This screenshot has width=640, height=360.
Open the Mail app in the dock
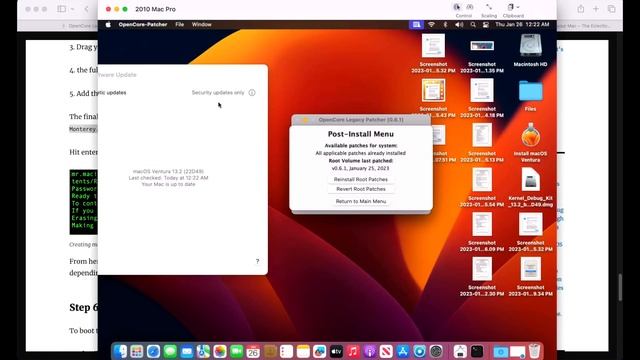(187, 351)
